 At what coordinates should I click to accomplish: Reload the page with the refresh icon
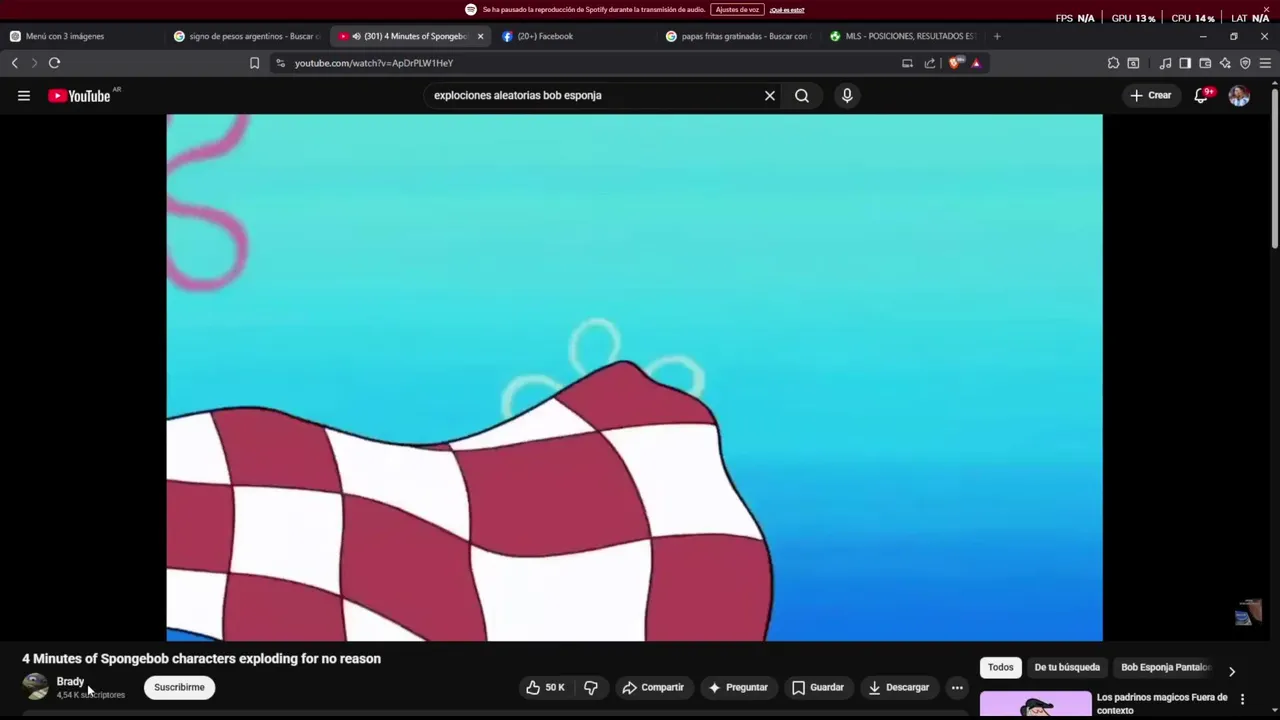point(54,63)
